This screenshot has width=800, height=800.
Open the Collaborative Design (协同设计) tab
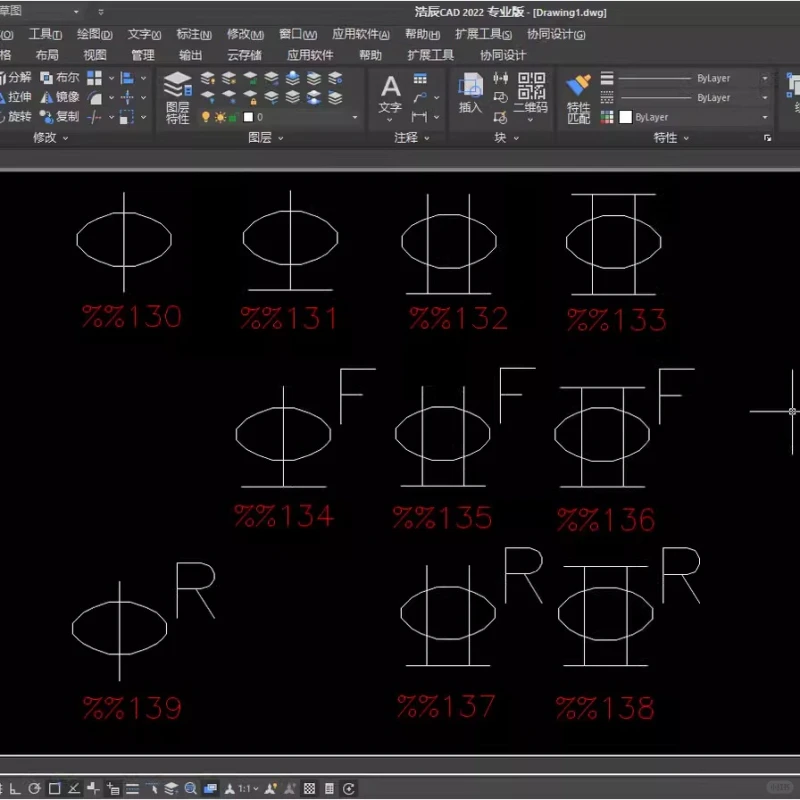503,55
